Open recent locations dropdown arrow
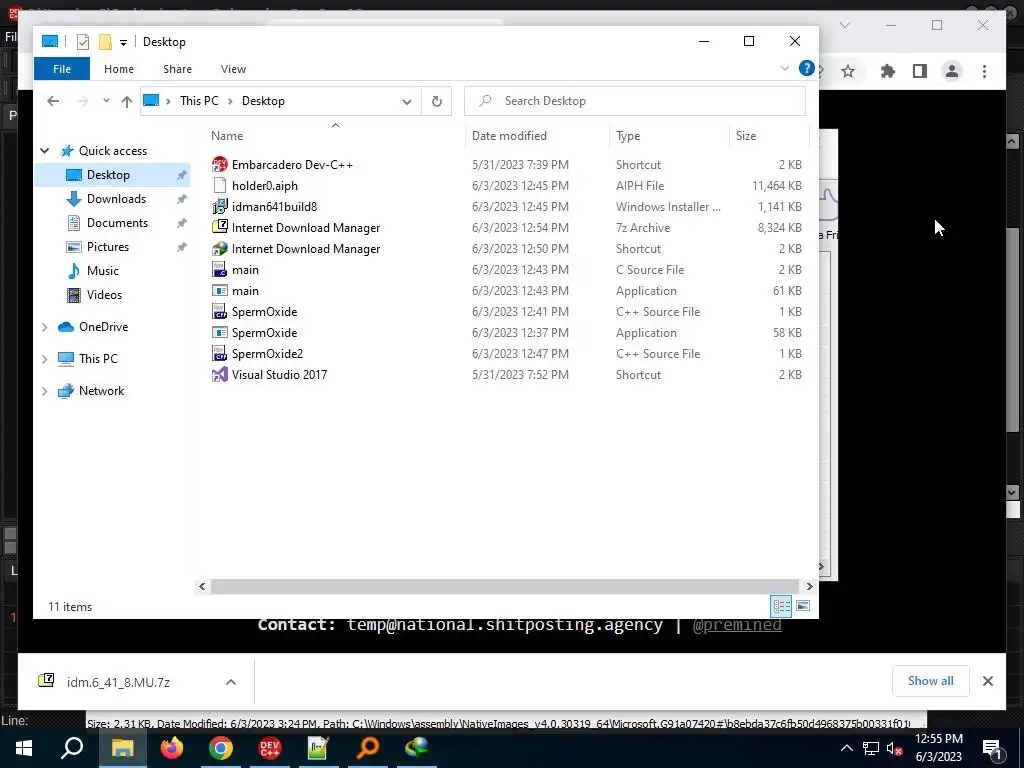 (106, 101)
